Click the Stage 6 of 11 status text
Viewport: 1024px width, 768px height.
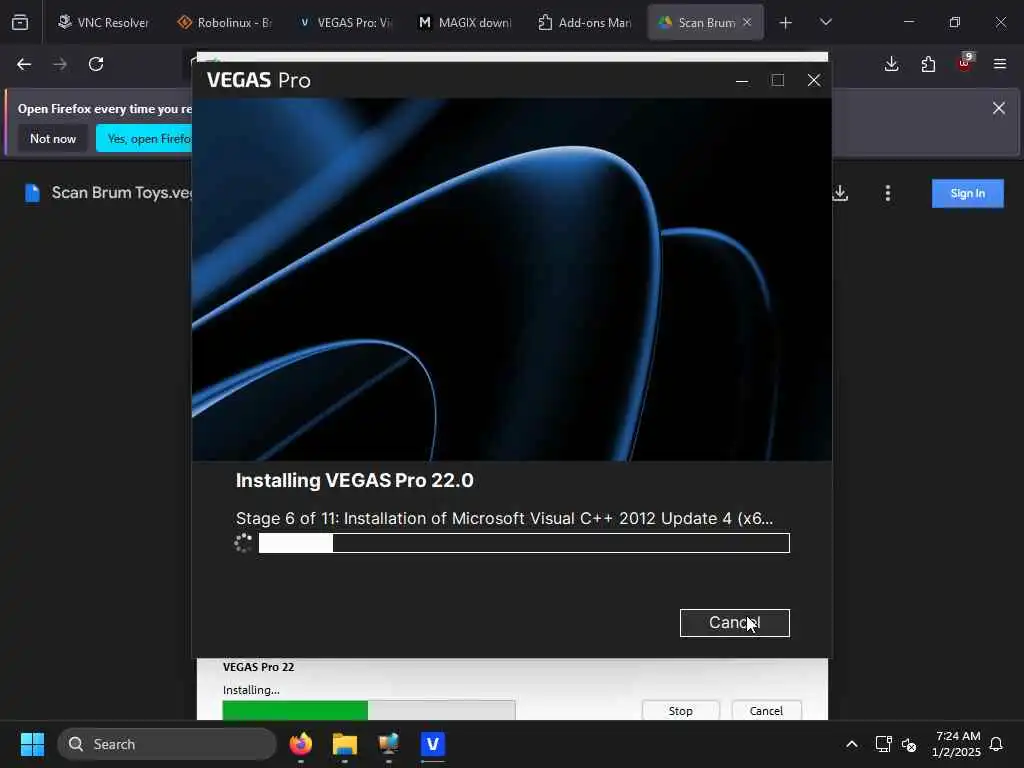(x=504, y=519)
